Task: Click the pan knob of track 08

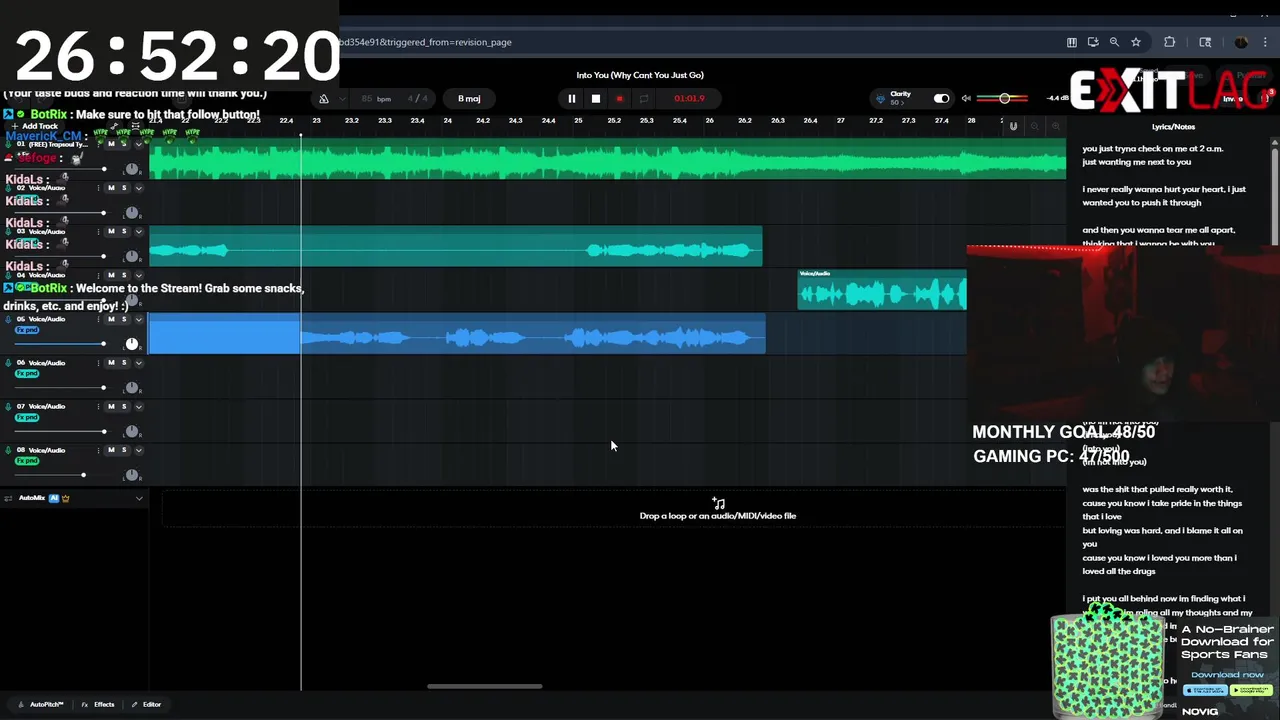Action: 131,475
